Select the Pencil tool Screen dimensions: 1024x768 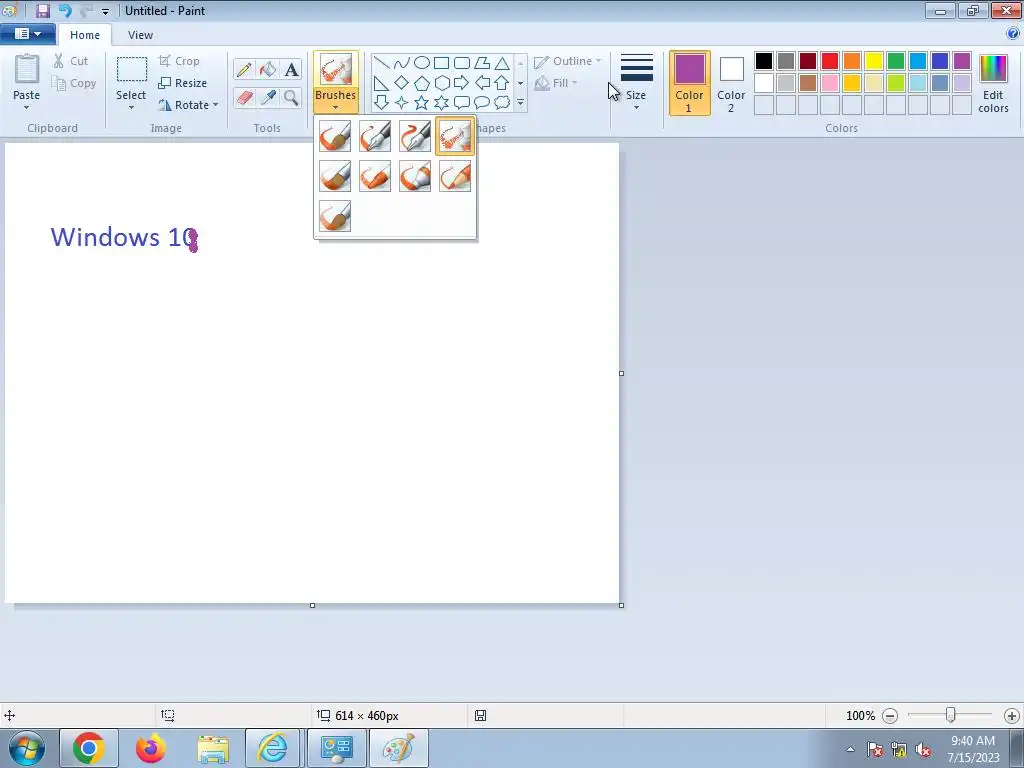coord(244,69)
